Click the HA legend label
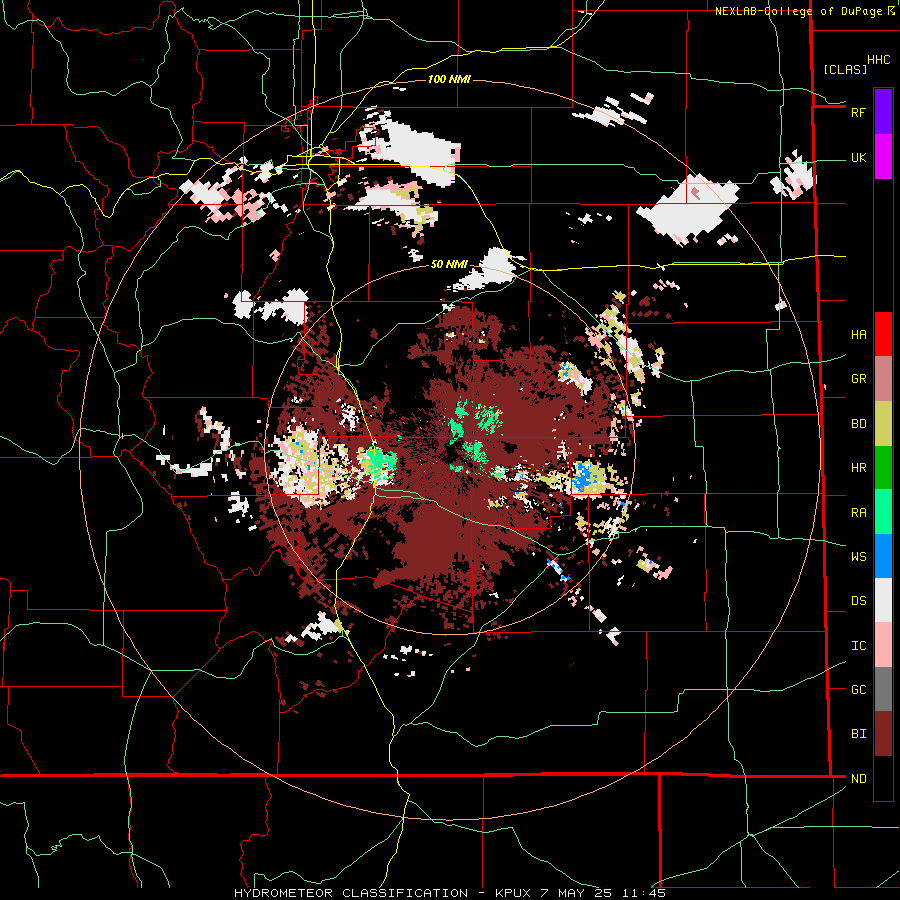This screenshot has height=900, width=900. [x=858, y=335]
